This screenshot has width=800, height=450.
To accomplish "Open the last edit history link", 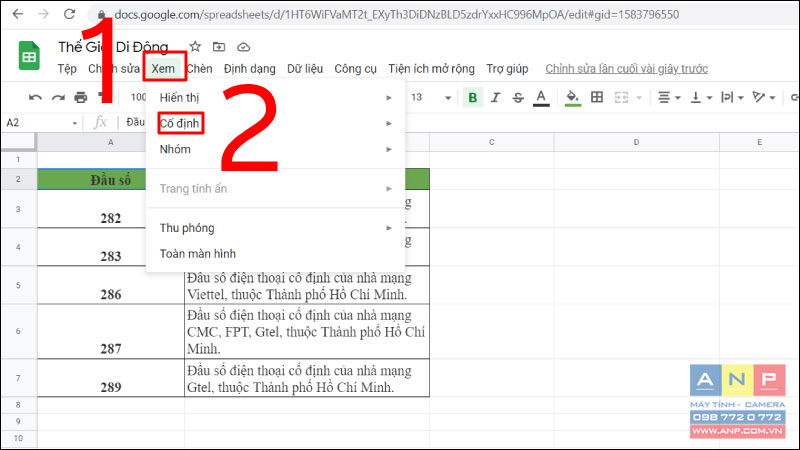I will (x=627, y=69).
